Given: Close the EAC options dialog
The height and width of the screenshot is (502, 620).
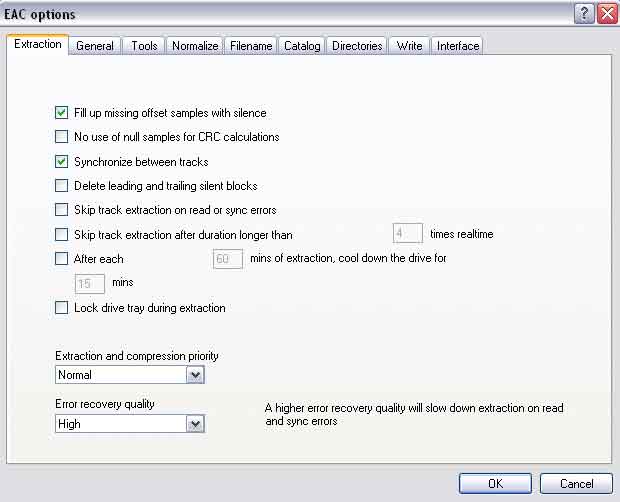Looking at the screenshot, I should tap(607, 14).
